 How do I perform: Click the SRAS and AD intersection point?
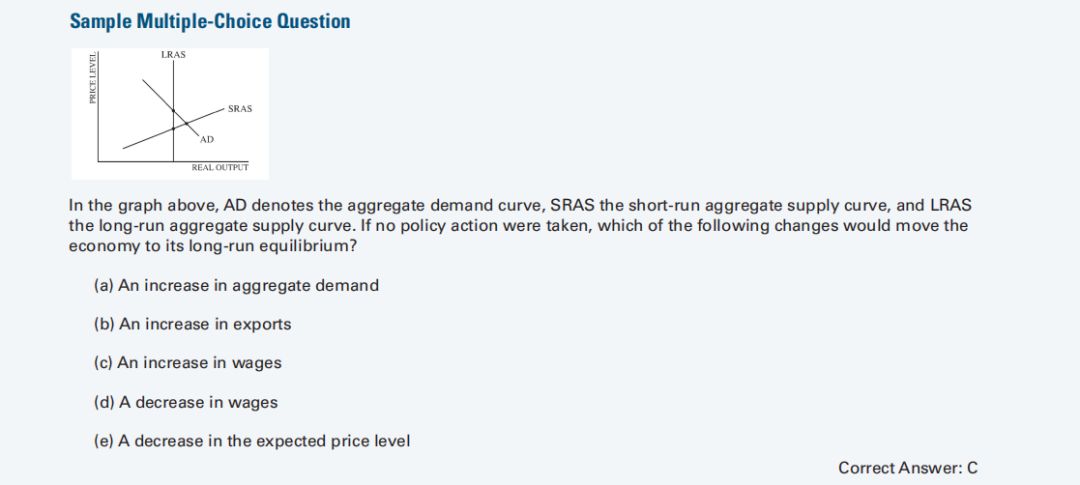pos(186,123)
